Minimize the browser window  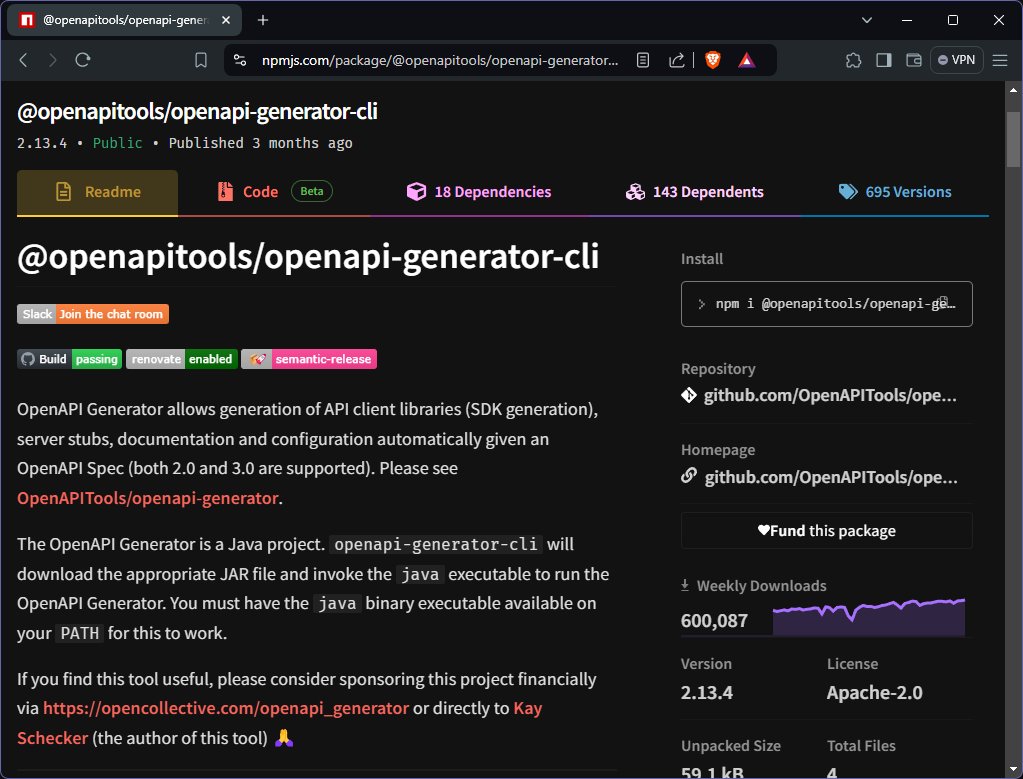coord(907,20)
